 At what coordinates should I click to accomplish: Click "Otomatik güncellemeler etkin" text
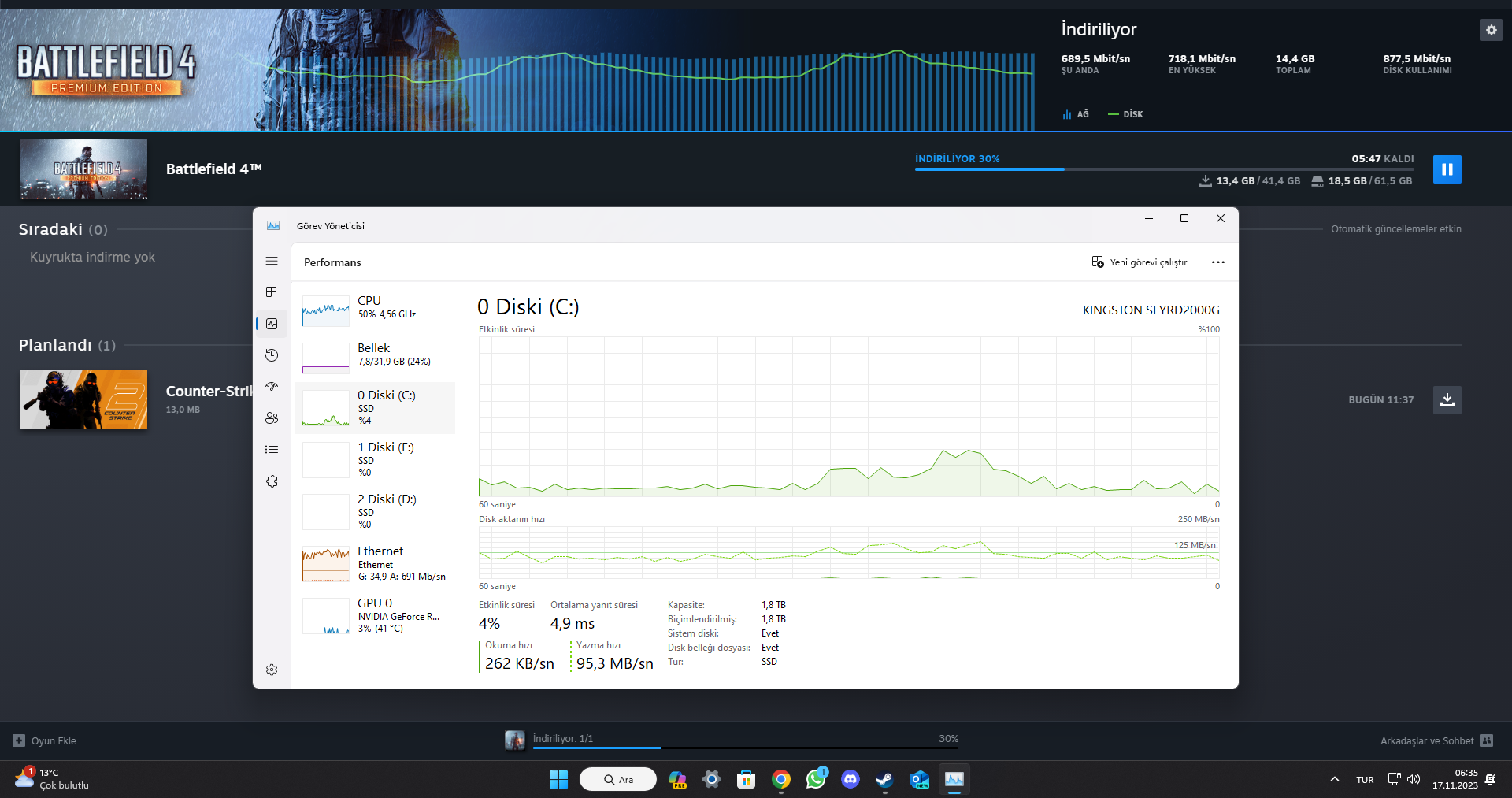[x=1396, y=229]
